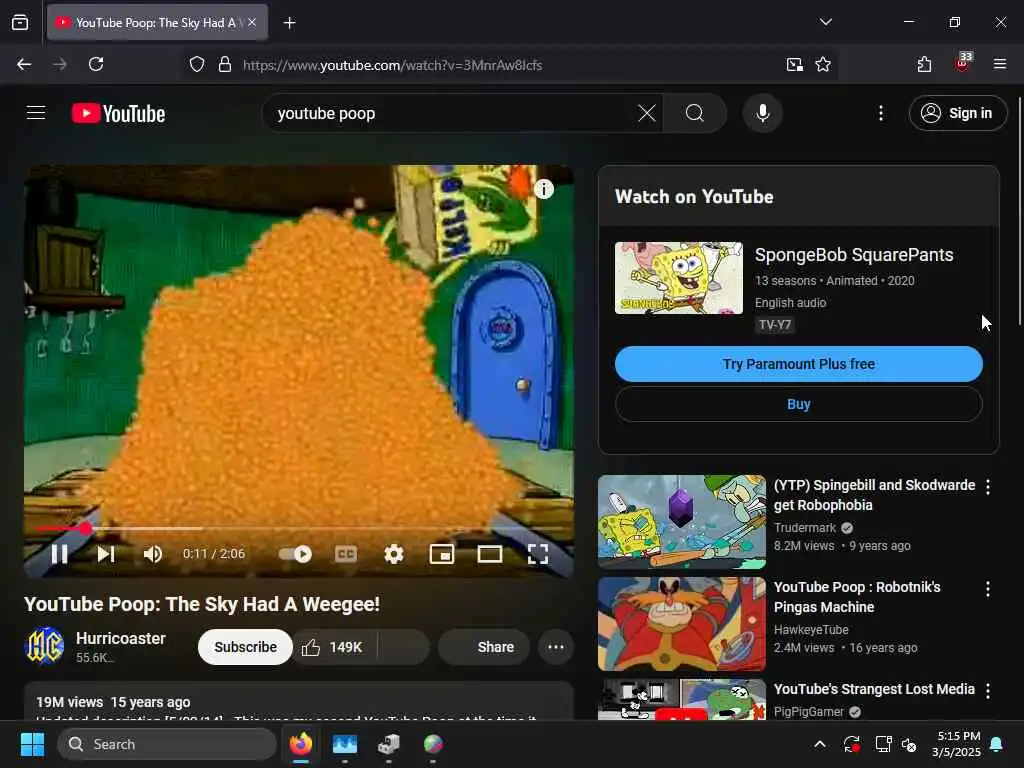Open picture-in-picture icon in address bar
Viewport: 1024px width, 768px height.
tap(795, 65)
